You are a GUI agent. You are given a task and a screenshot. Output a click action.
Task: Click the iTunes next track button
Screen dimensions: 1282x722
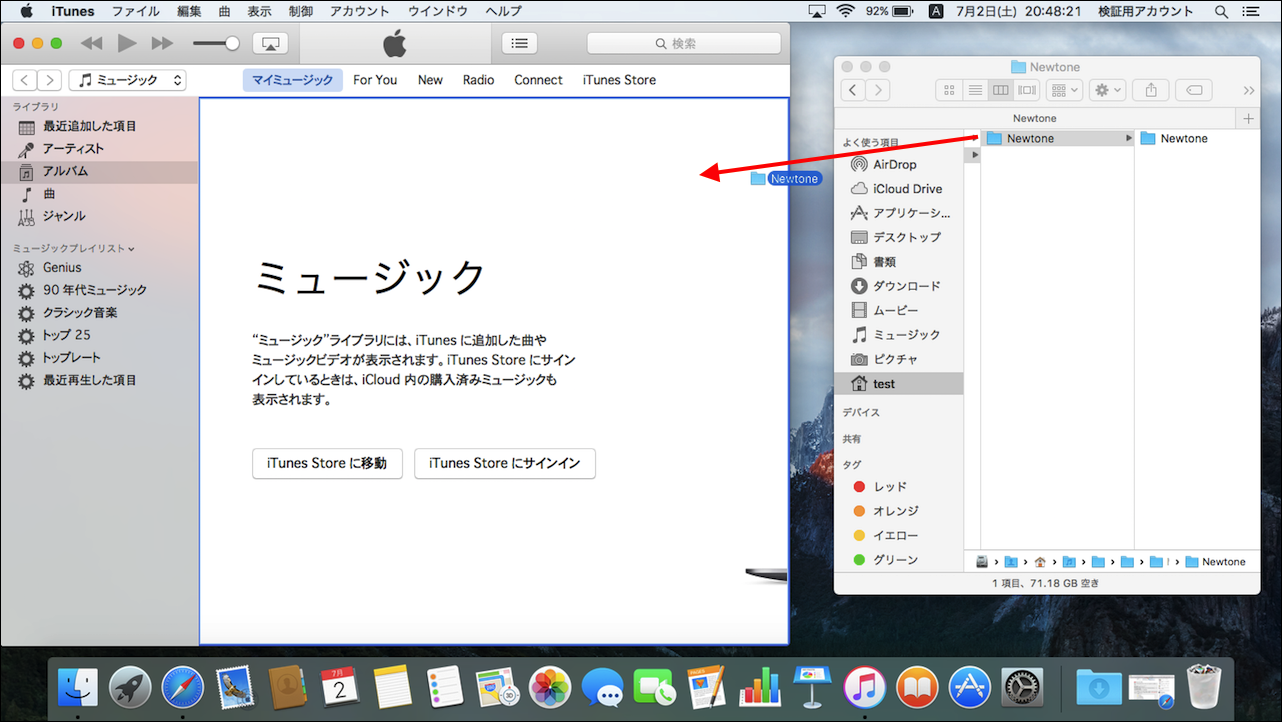(x=162, y=44)
